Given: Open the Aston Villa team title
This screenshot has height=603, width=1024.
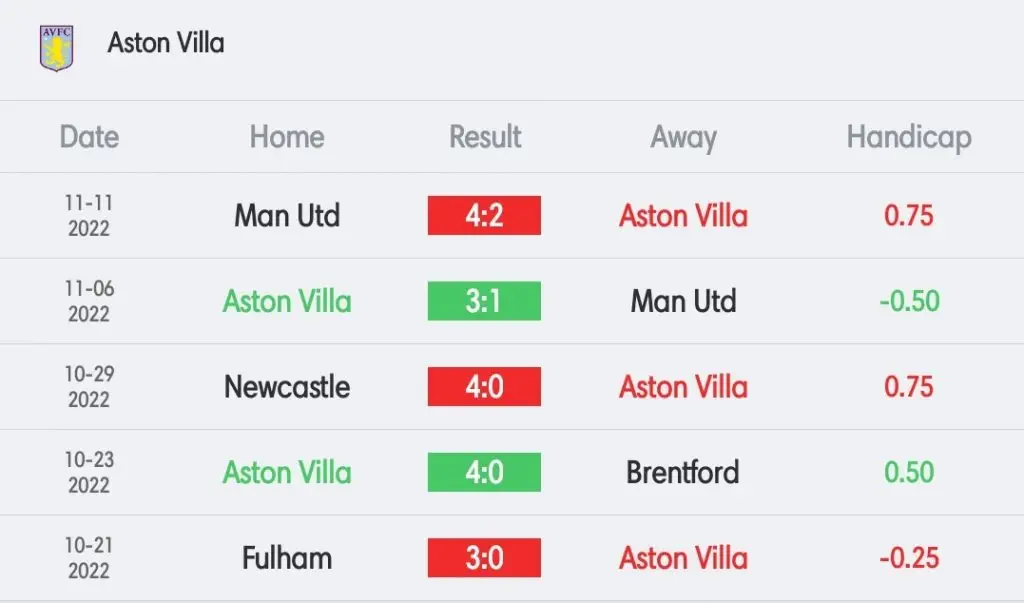Looking at the screenshot, I should (x=166, y=43).
